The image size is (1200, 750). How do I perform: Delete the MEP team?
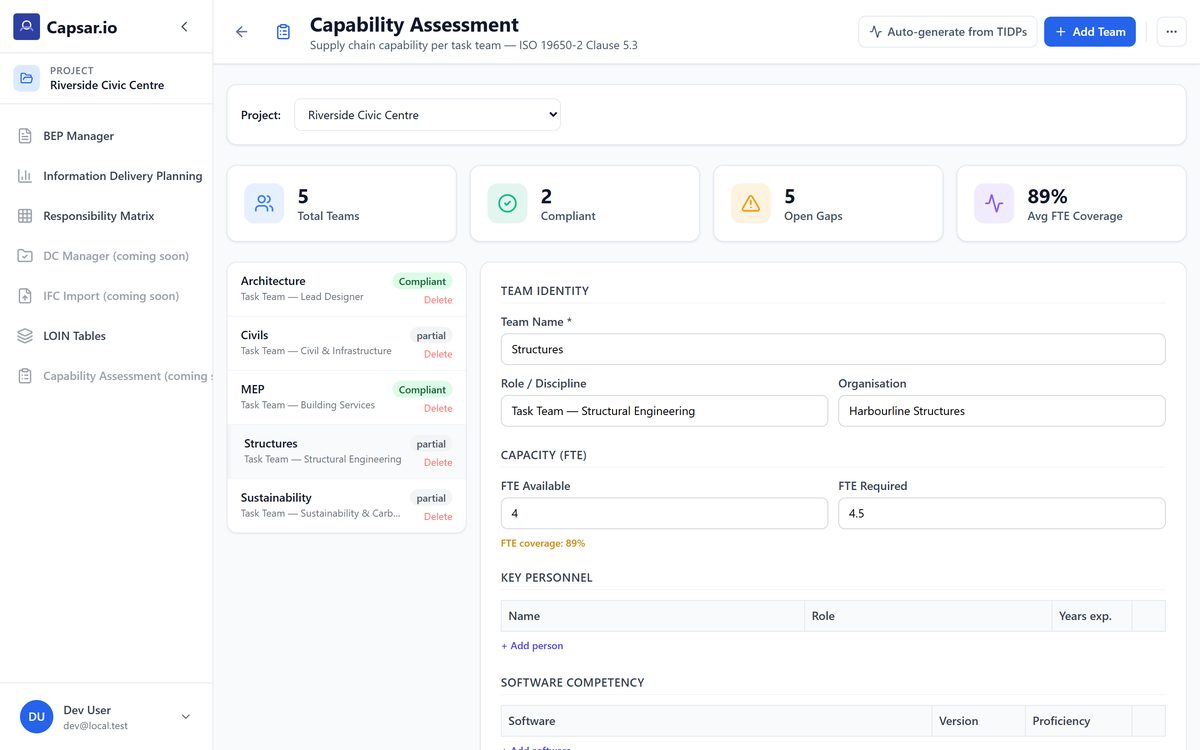click(438, 408)
